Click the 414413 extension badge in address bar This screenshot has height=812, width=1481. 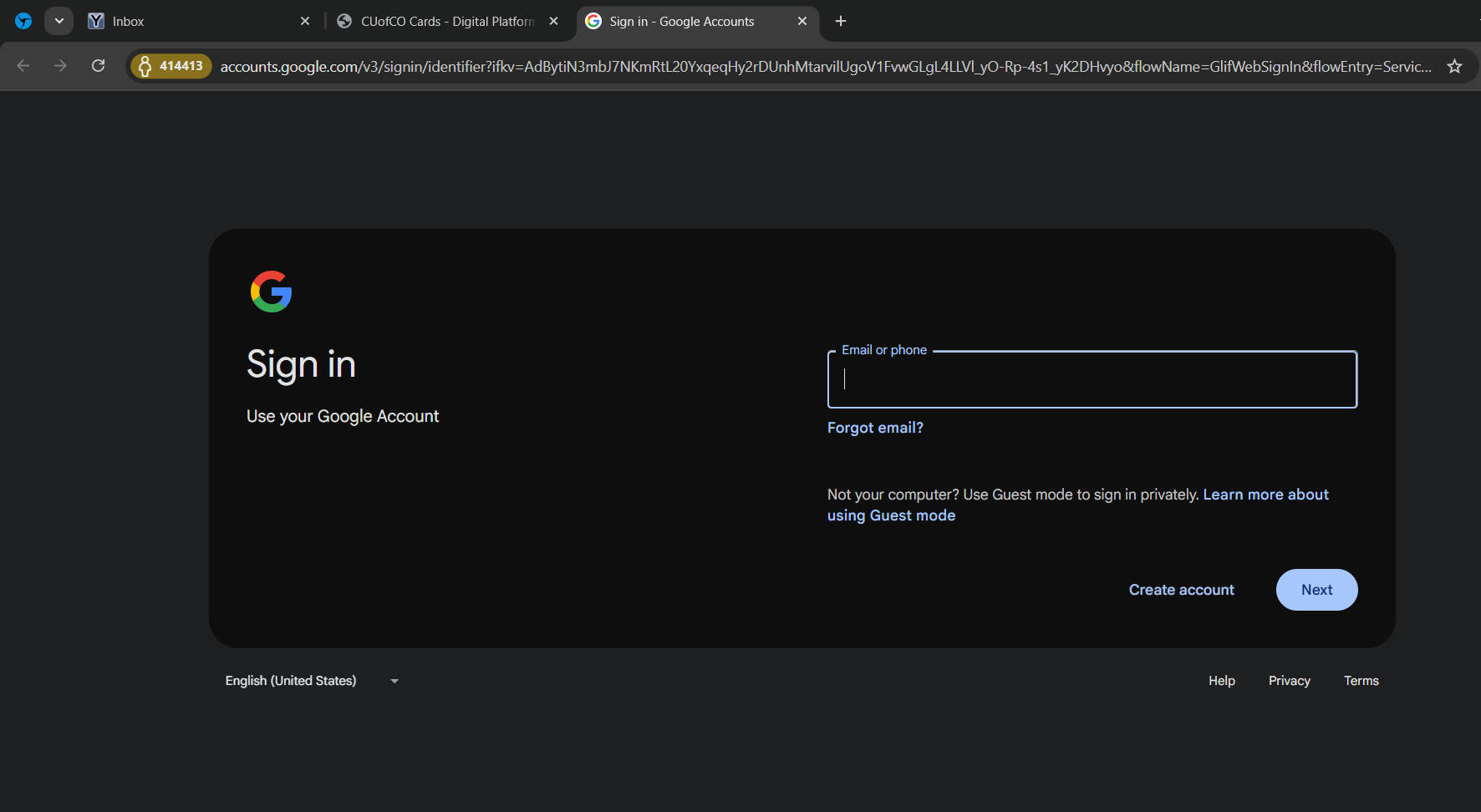coord(171,66)
